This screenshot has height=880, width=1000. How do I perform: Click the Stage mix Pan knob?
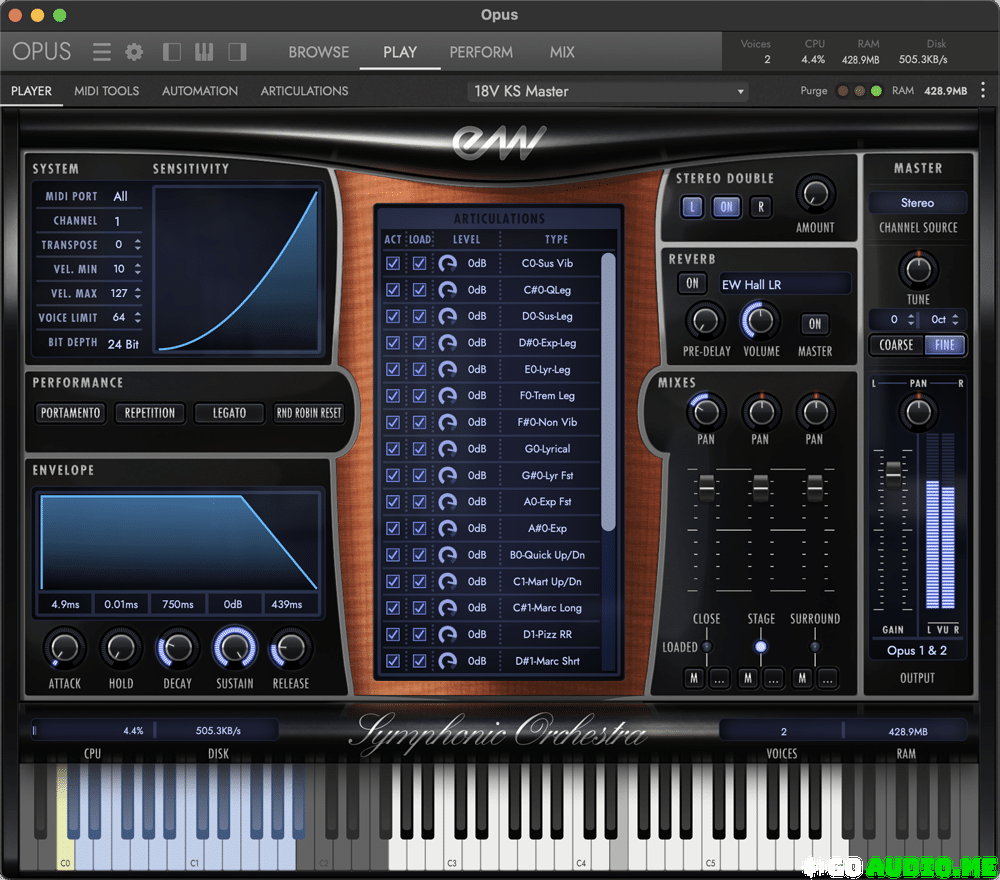coord(761,412)
